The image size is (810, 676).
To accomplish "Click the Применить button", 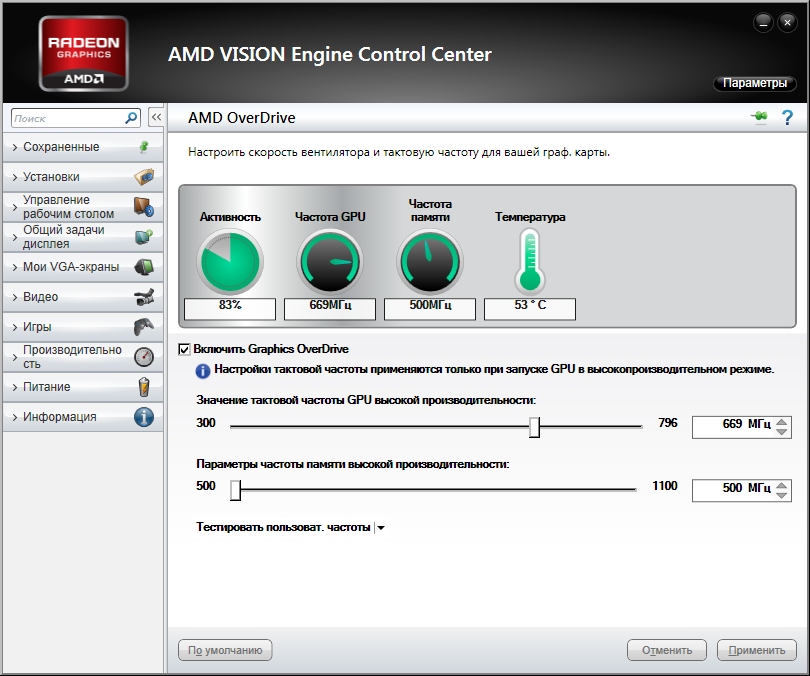I will (757, 650).
